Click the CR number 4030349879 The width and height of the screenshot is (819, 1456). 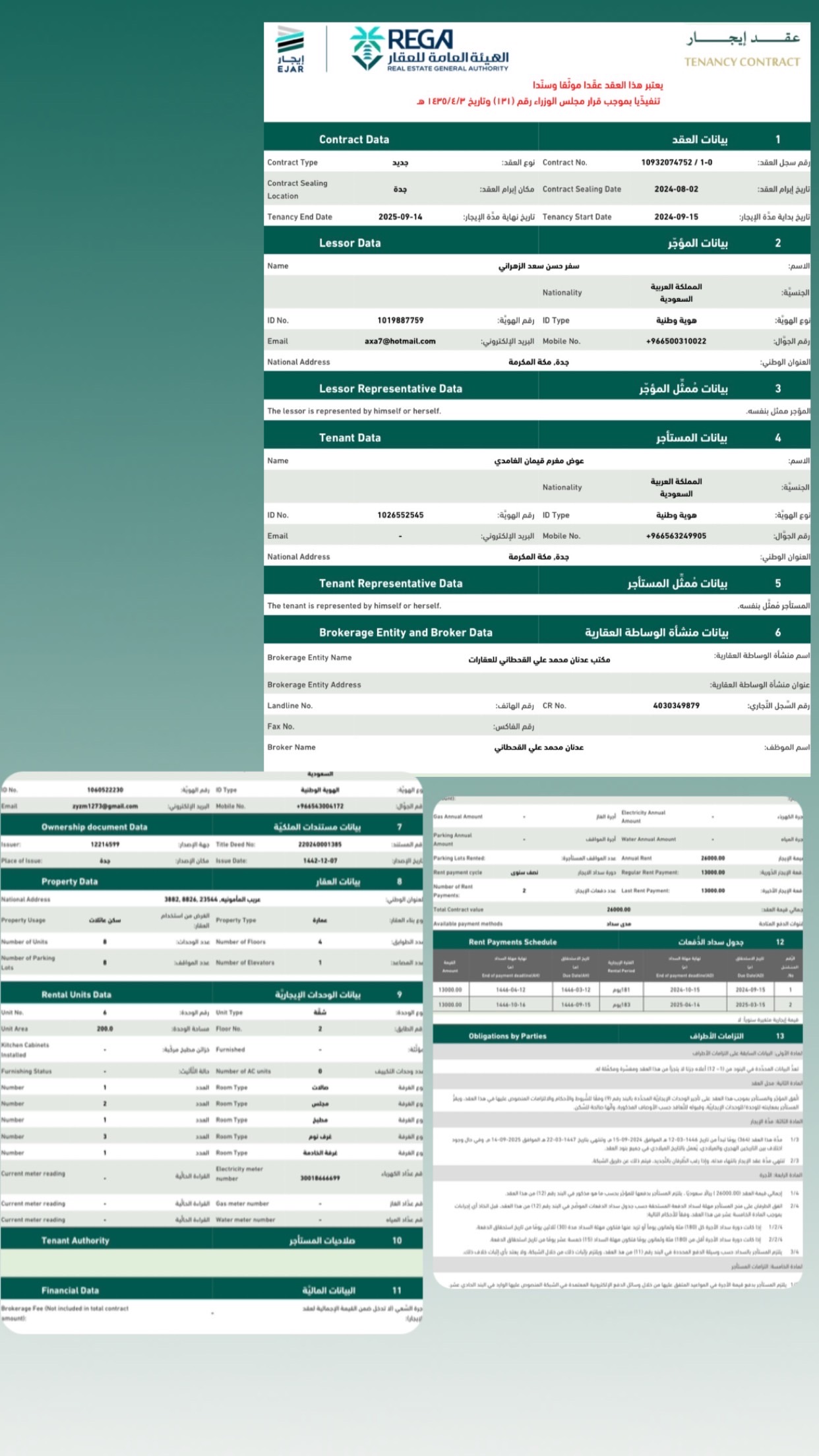coord(676,706)
